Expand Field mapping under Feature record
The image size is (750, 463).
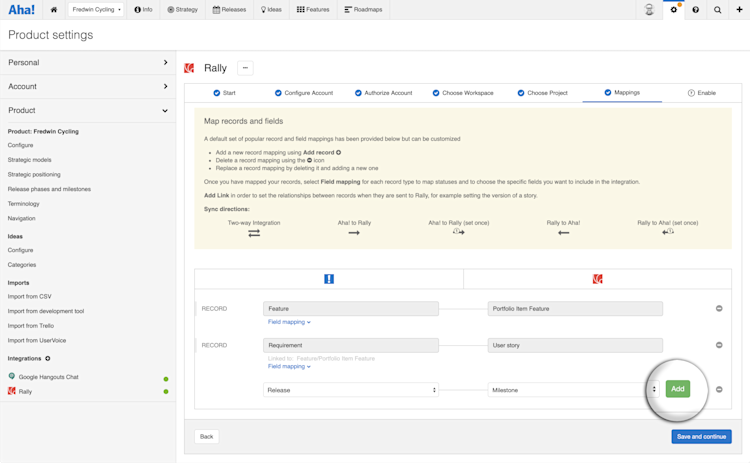pos(289,322)
